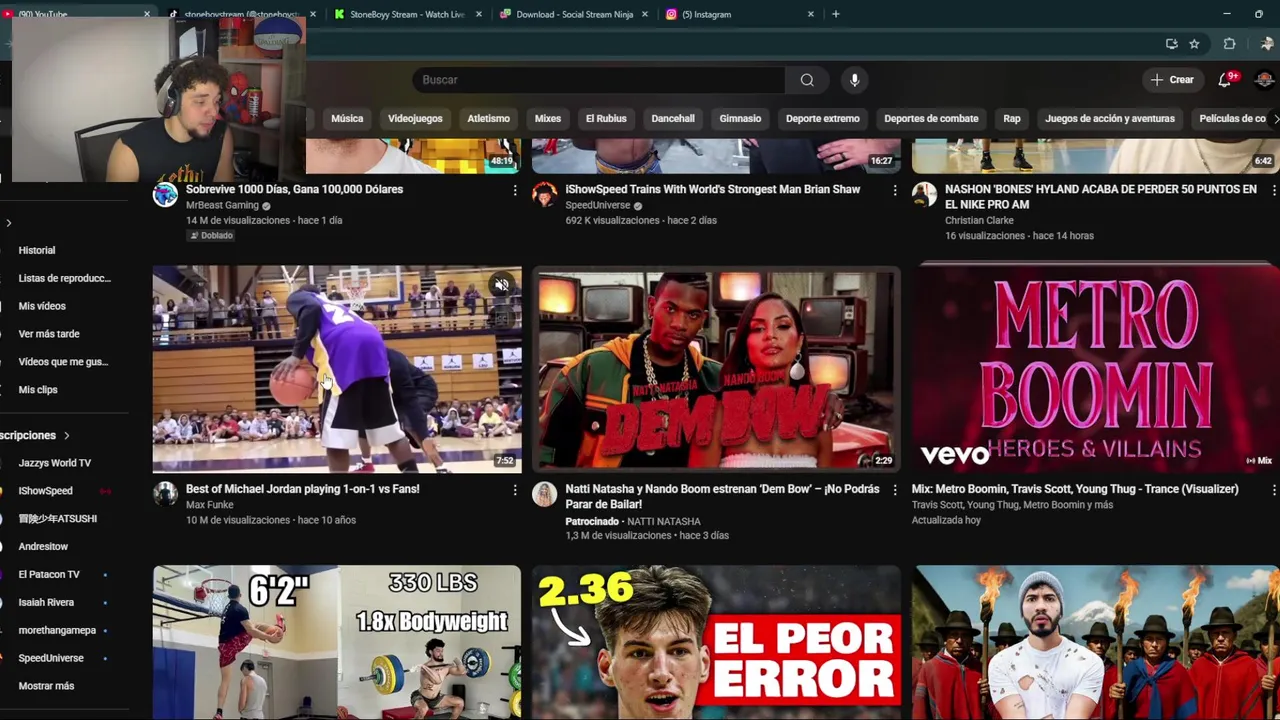
Task: Open options for iShowSpeed Brian Shaw video
Action: [x=895, y=190]
